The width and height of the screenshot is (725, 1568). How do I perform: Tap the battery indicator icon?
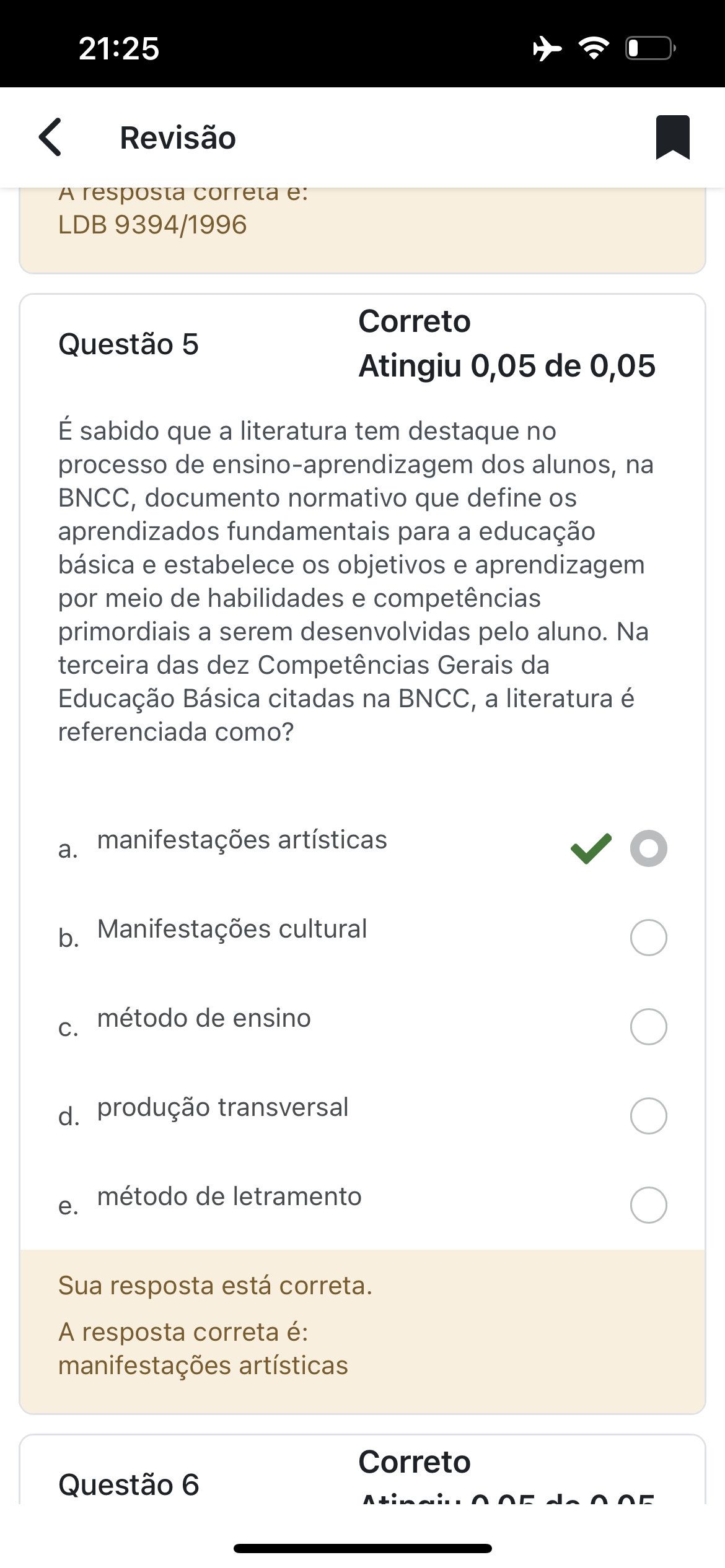click(x=649, y=48)
